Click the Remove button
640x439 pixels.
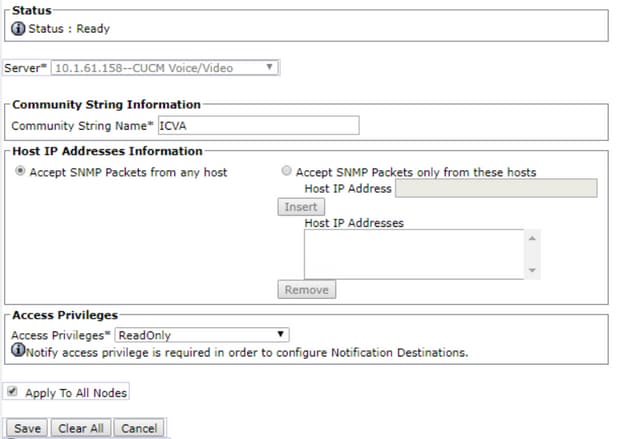click(307, 290)
